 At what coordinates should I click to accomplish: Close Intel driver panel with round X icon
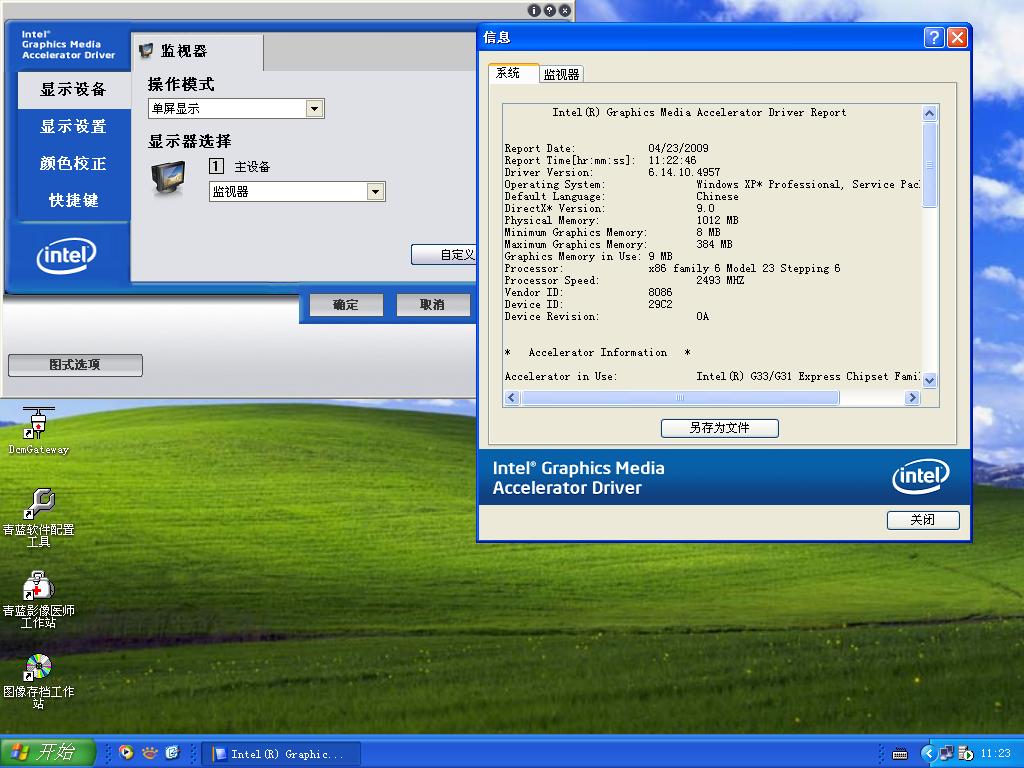[565, 10]
